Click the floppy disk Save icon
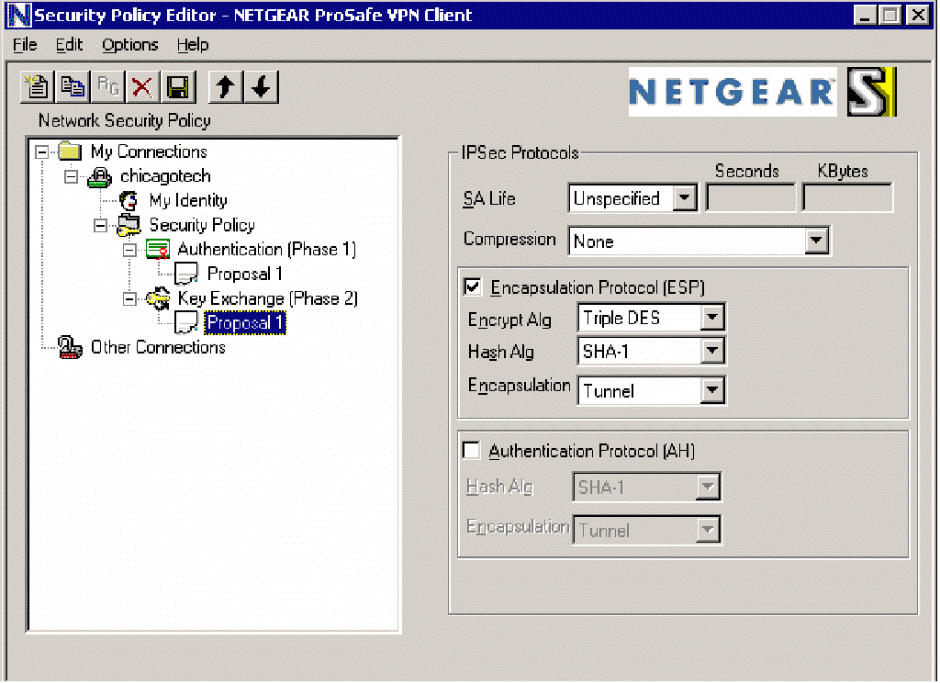Image resolution: width=940 pixels, height=683 pixels. [x=178, y=88]
